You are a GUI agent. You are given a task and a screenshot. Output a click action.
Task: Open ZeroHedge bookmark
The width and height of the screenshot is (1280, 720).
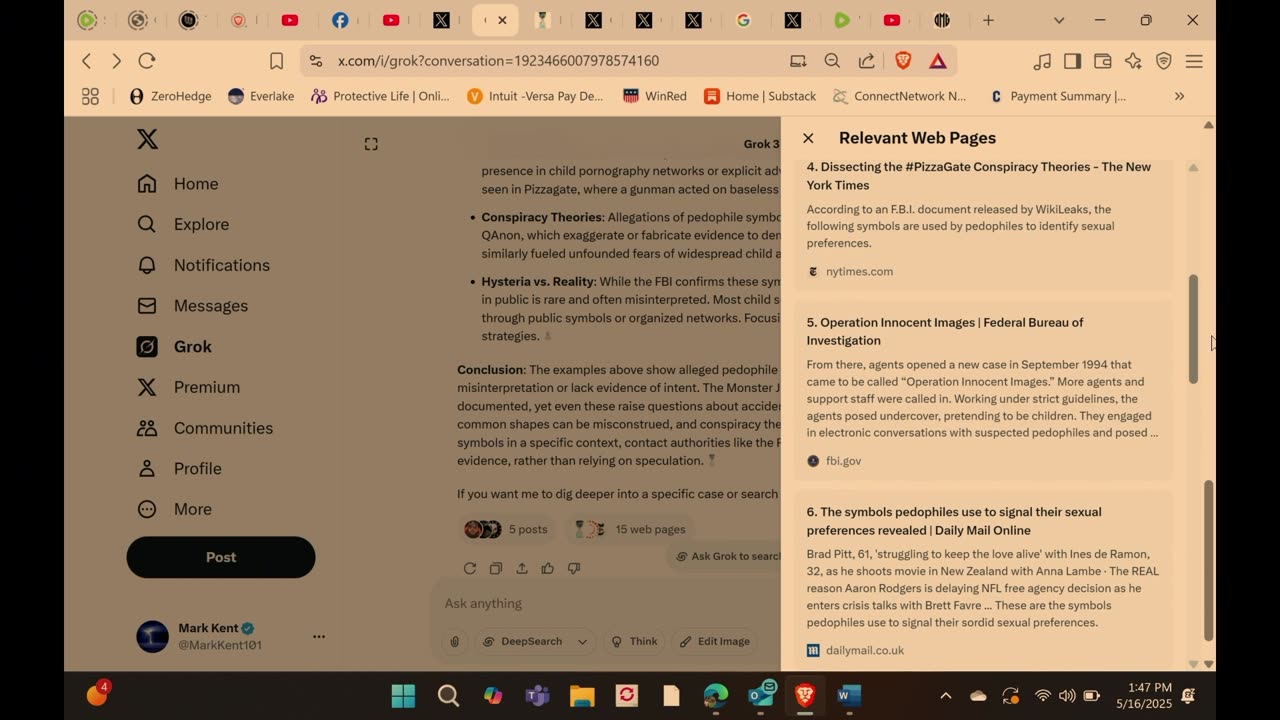pyautogui.click(x=170, y=96)
